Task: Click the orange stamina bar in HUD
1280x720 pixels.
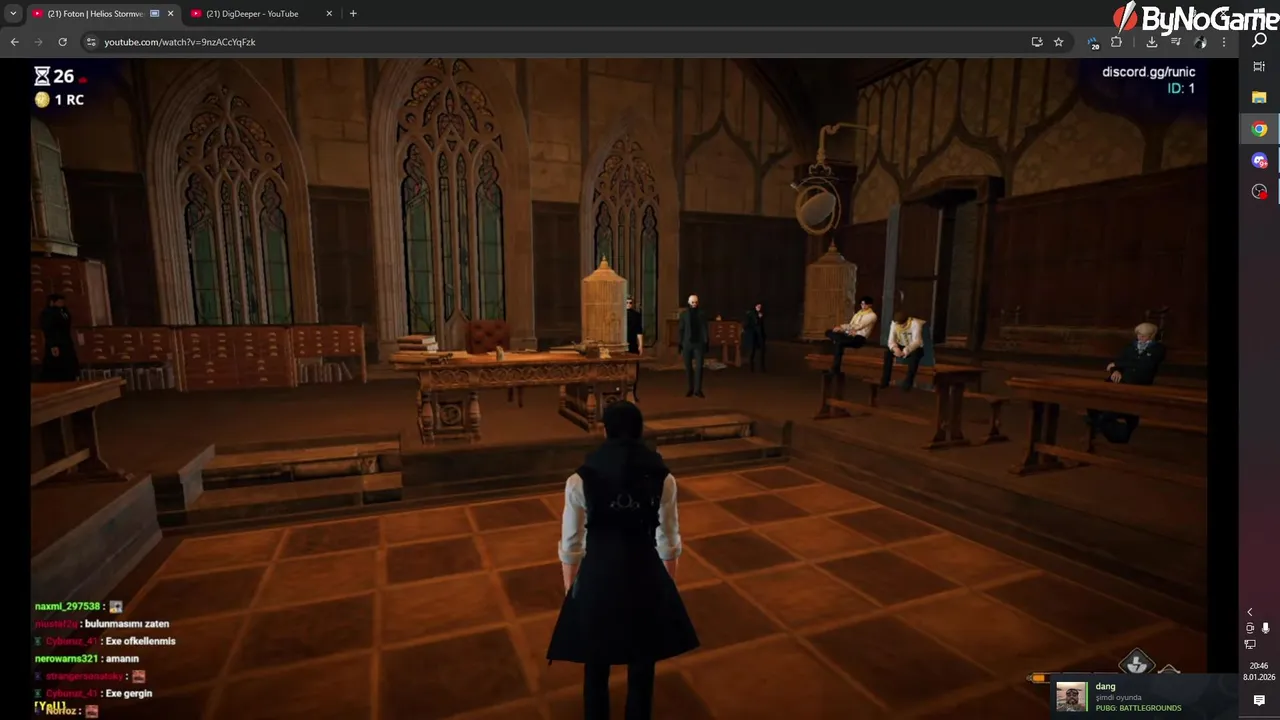Action: click(x=1038, y=678)
